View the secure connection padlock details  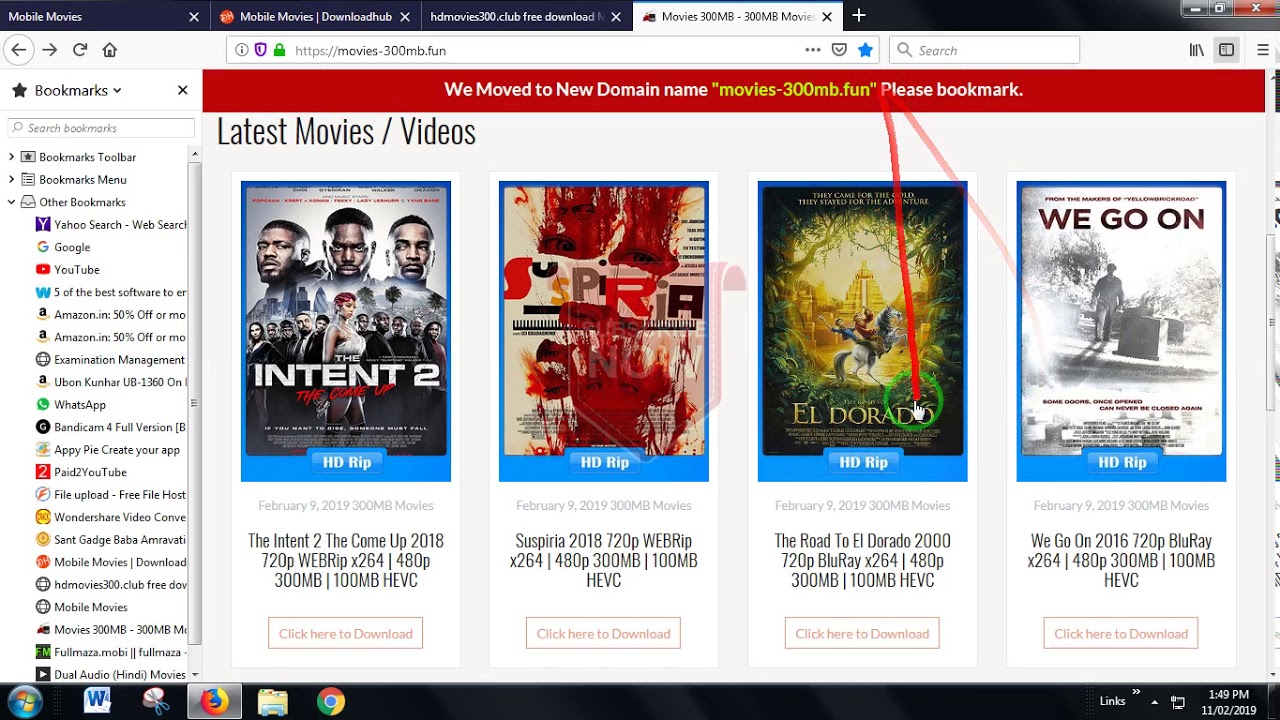coord(279,50)
